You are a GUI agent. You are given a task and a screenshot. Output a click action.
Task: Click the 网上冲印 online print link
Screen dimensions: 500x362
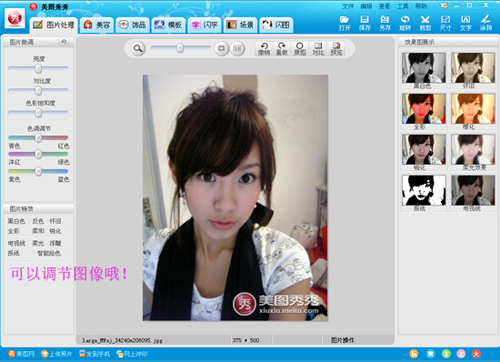pos(132,354)
